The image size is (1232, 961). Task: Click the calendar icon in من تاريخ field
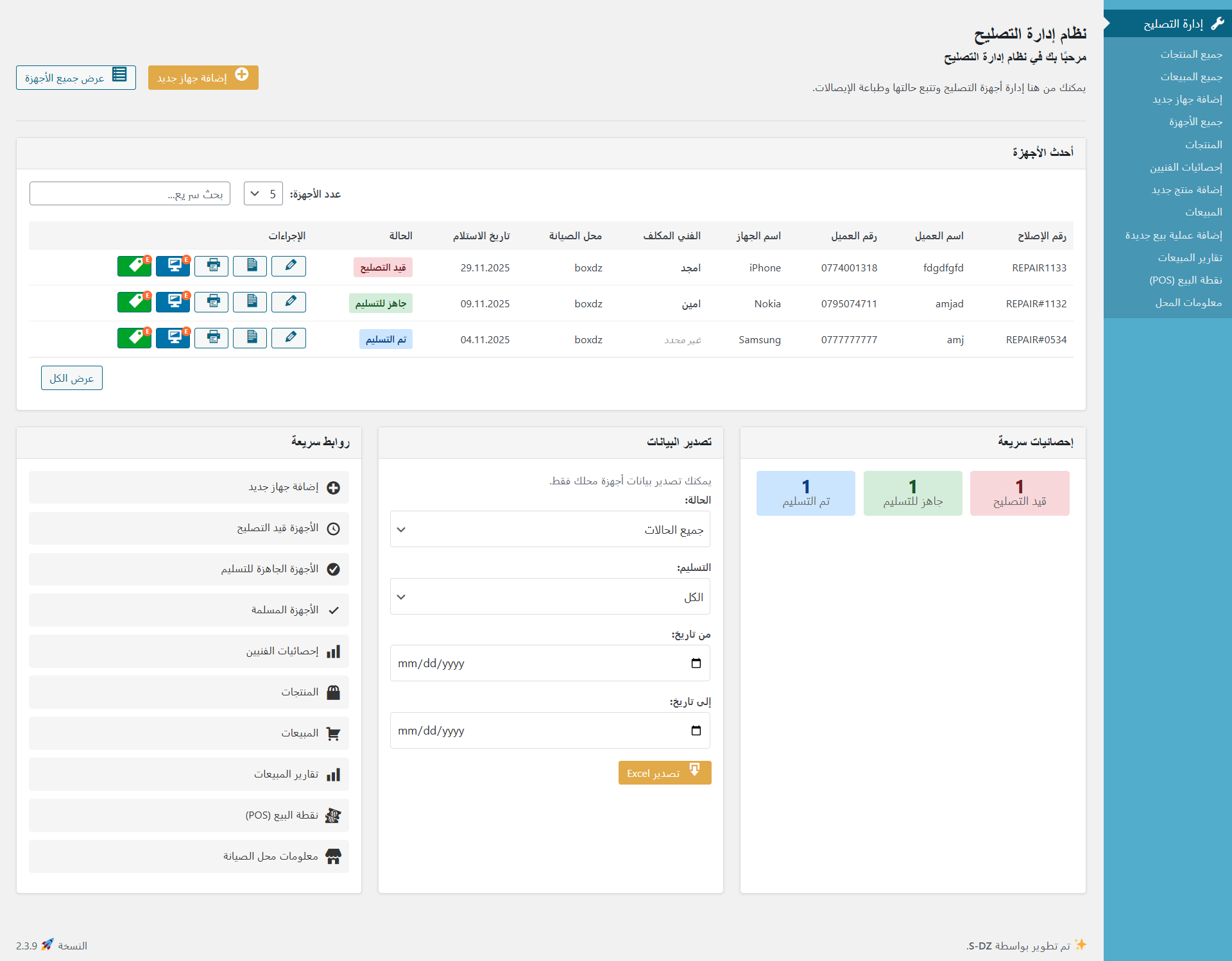[696, 663]
